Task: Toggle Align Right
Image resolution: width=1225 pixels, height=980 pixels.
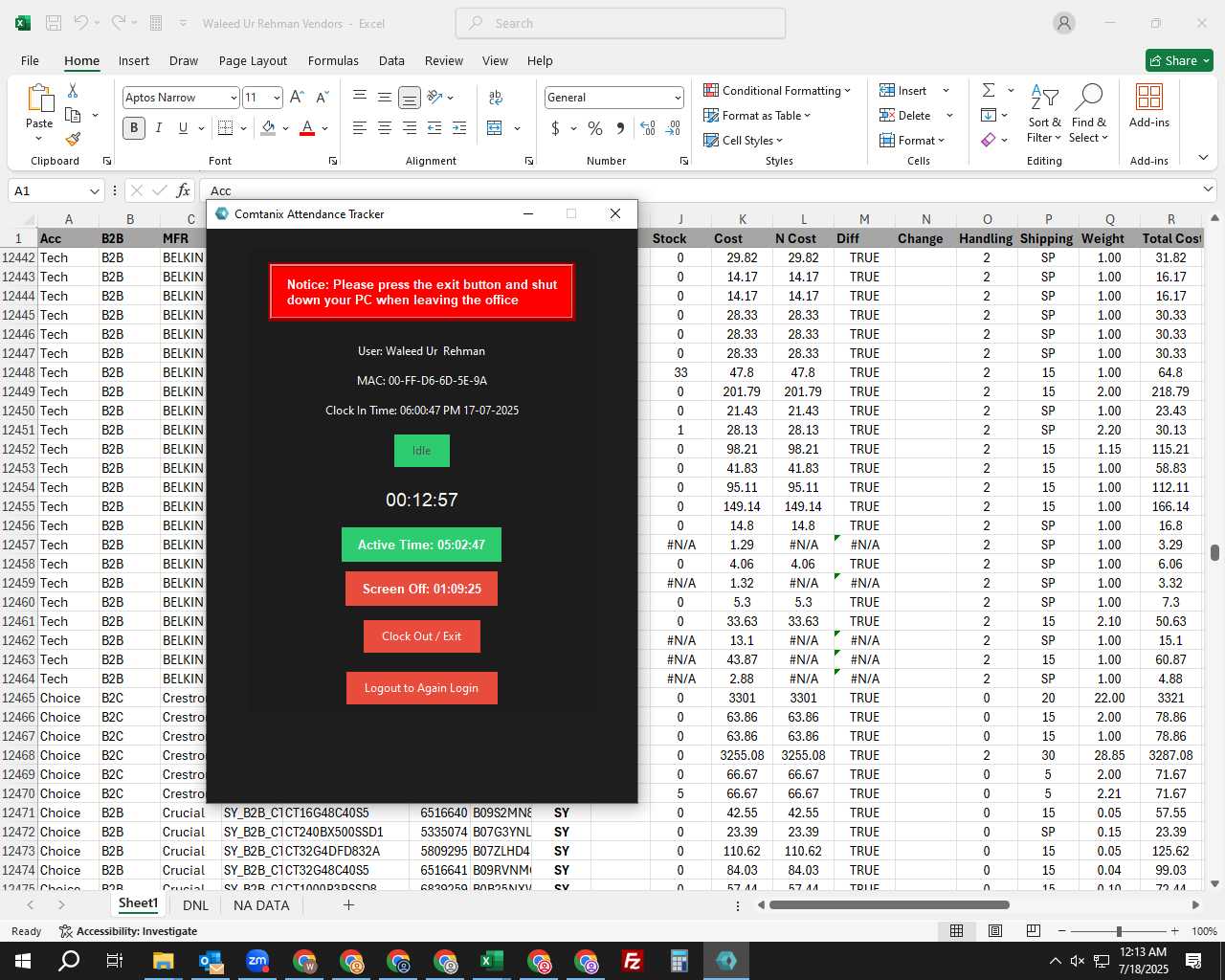Action: [410, 128]
